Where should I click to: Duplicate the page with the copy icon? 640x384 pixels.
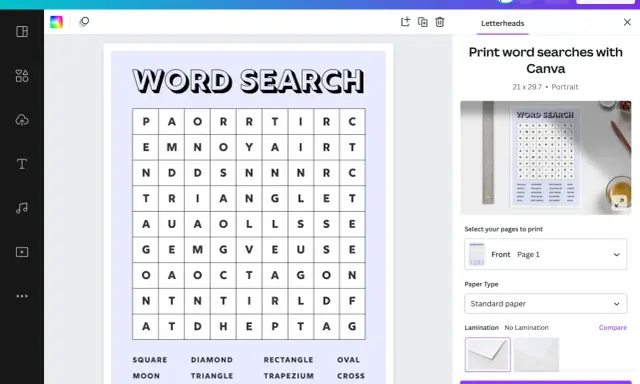[423, 22]
